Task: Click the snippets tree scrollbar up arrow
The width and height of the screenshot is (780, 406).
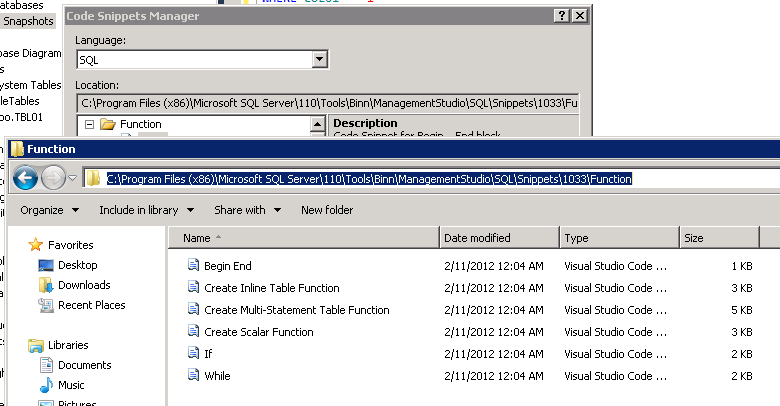Action: pyautogui.click(x=318, y=123)
